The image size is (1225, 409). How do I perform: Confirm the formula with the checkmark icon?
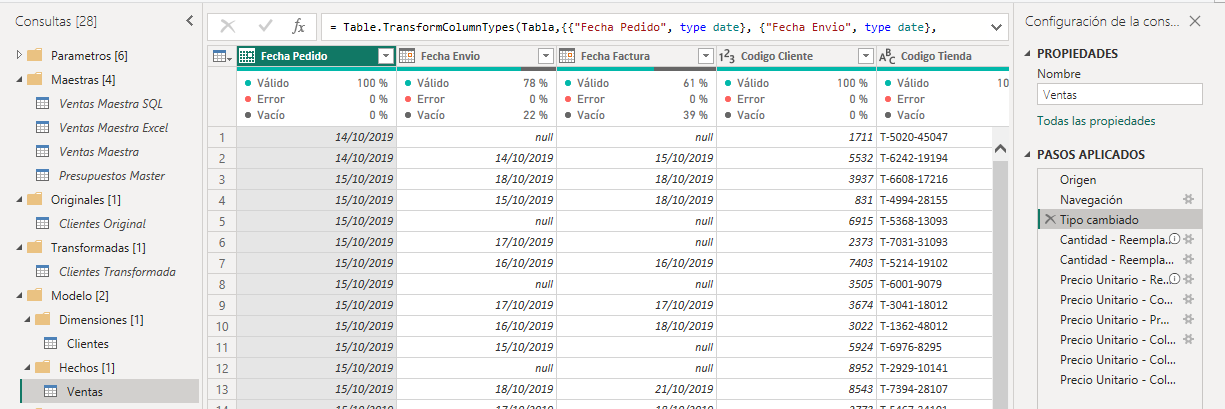click(265, 27)
